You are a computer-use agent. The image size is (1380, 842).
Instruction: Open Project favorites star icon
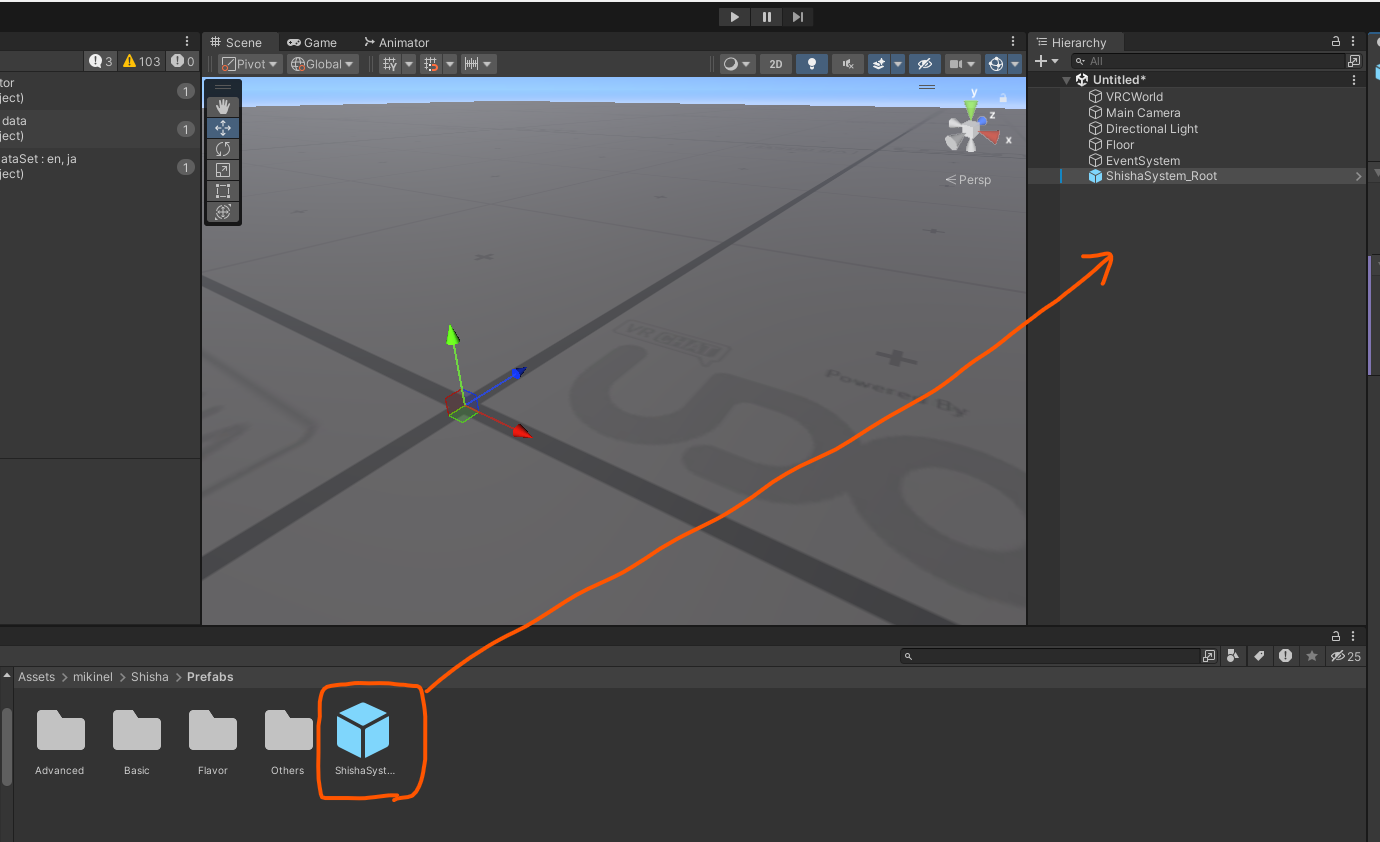click(x=1312, y=656)
